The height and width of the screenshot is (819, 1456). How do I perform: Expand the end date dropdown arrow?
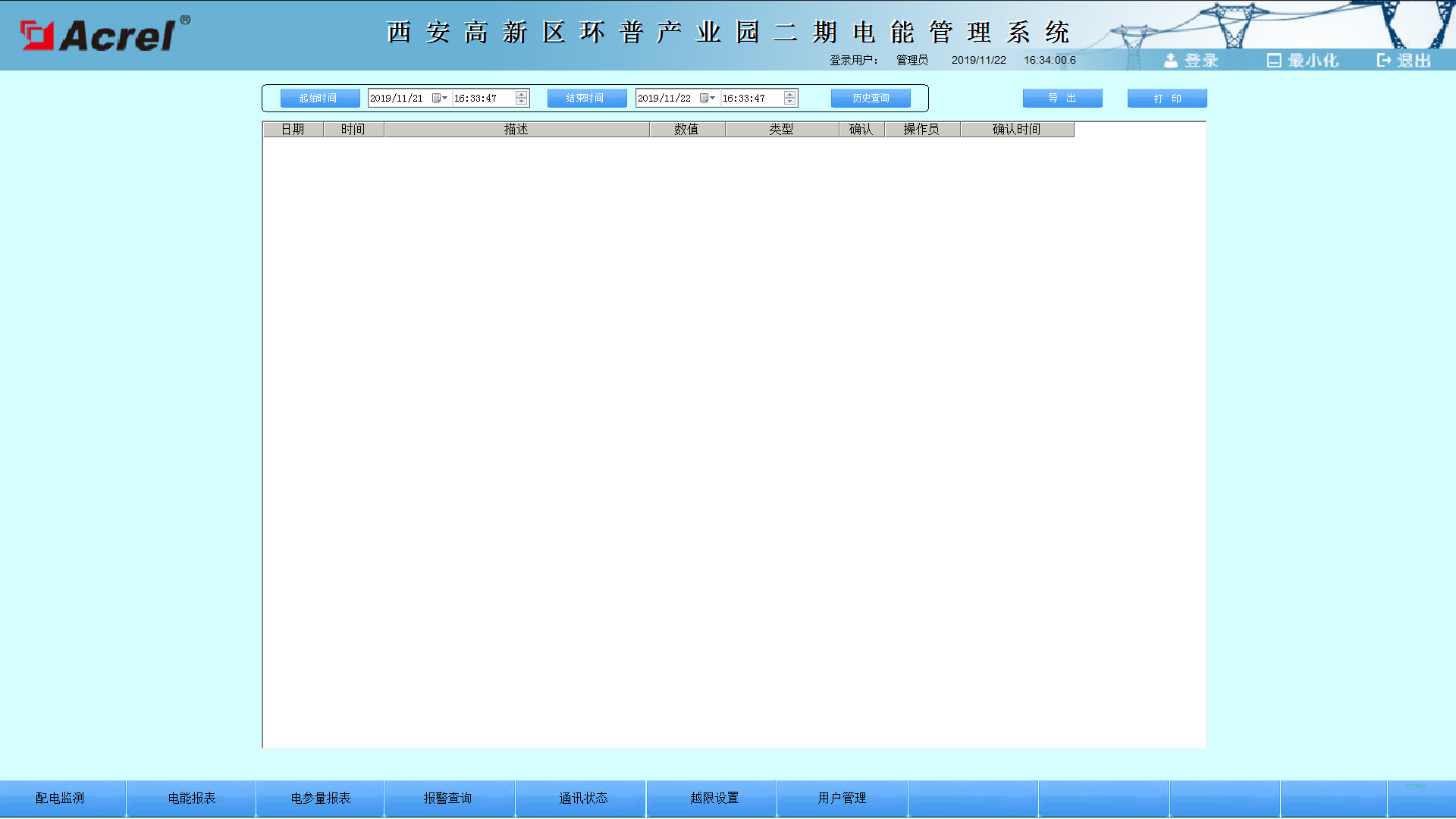713,98
